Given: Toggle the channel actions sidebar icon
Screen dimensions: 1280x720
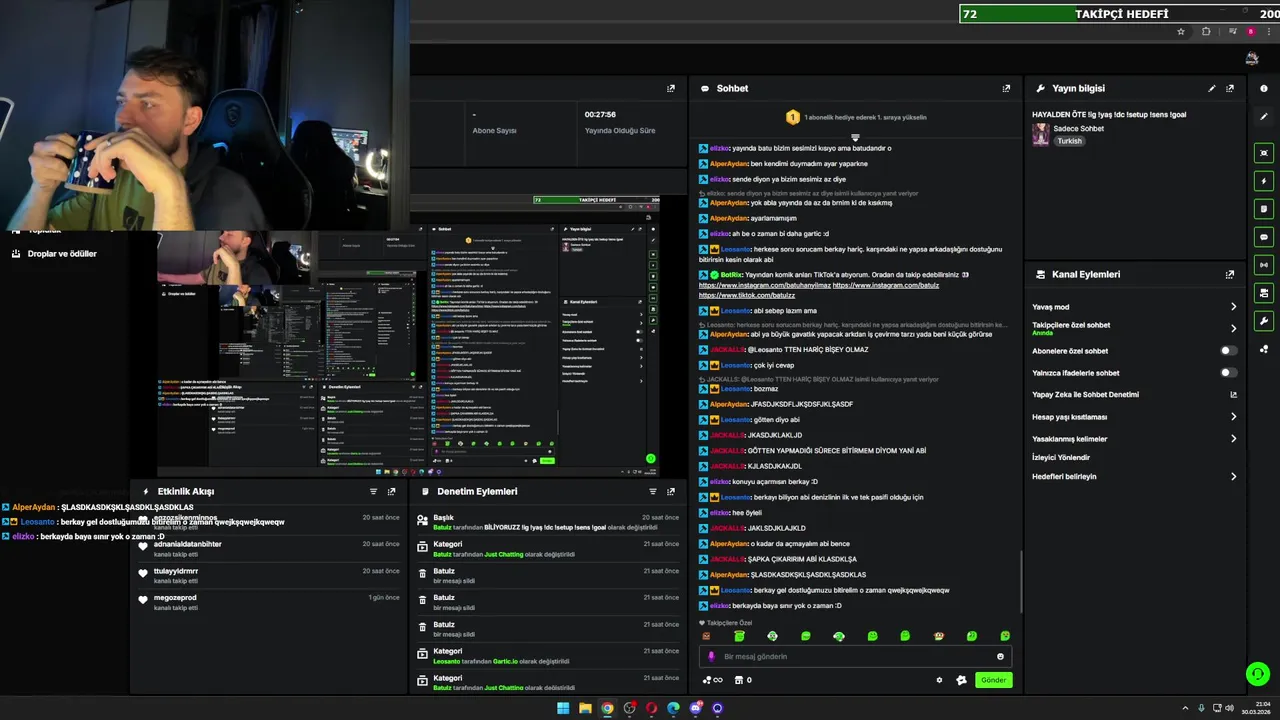Looking at the screenshot, I should tap(1264, 293).
